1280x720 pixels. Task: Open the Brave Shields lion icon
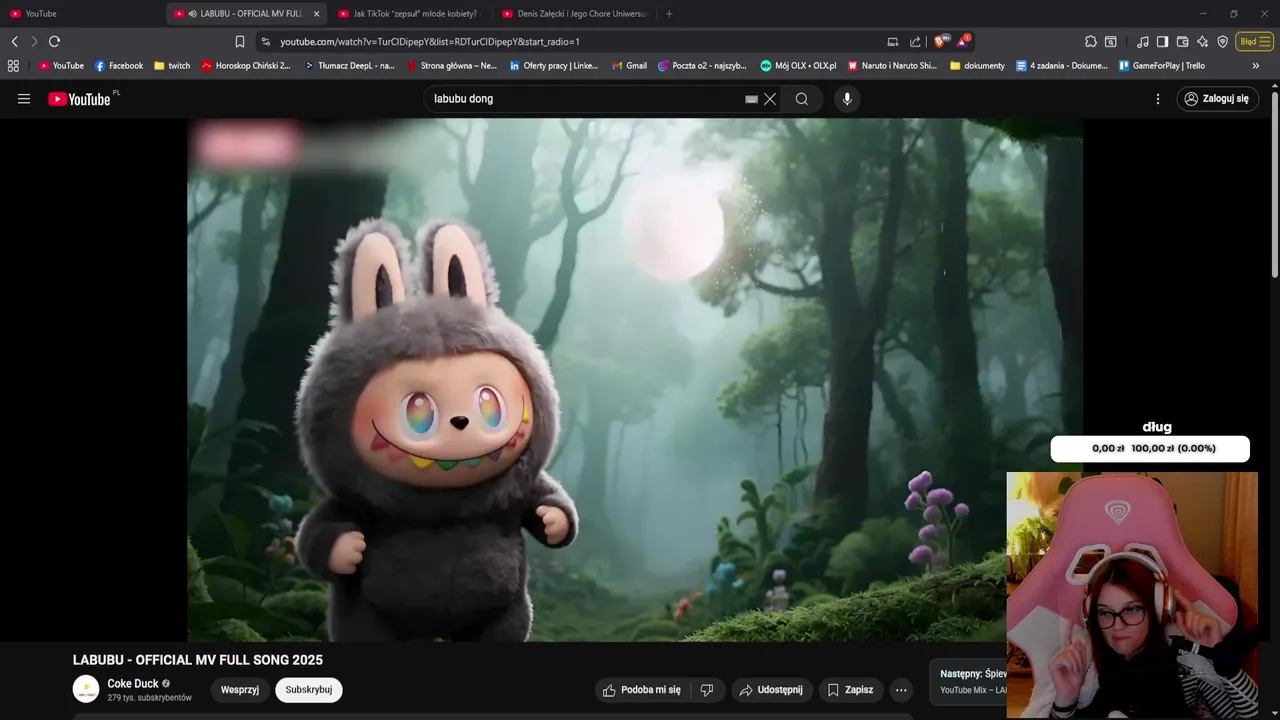[940, 41]
